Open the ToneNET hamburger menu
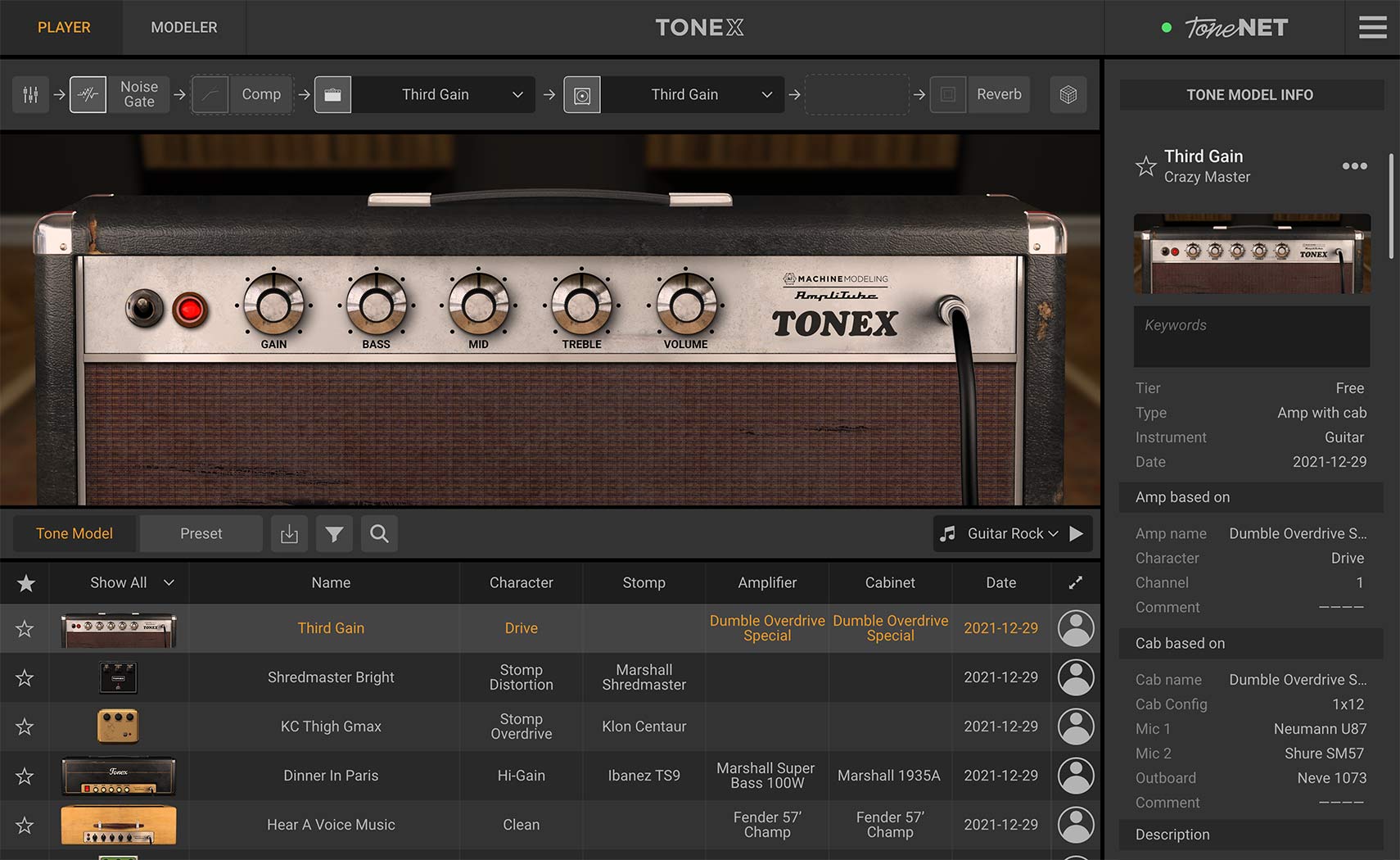 point(1372,27)
